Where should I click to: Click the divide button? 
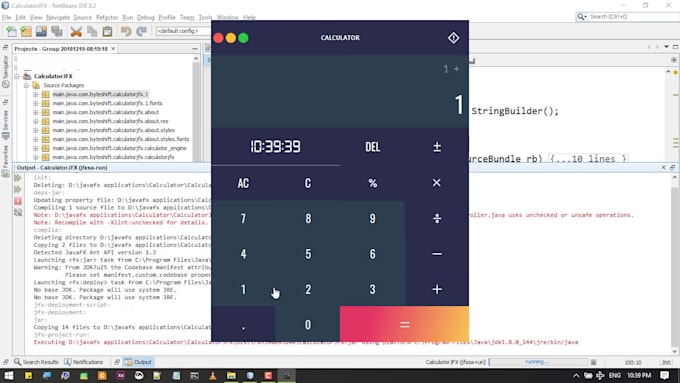437,218
